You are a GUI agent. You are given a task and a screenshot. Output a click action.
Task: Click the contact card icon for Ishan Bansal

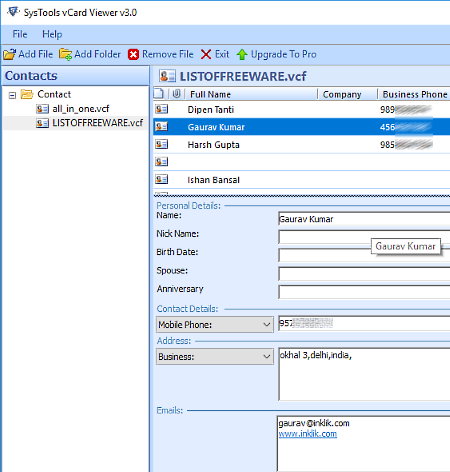coord(162,179)
